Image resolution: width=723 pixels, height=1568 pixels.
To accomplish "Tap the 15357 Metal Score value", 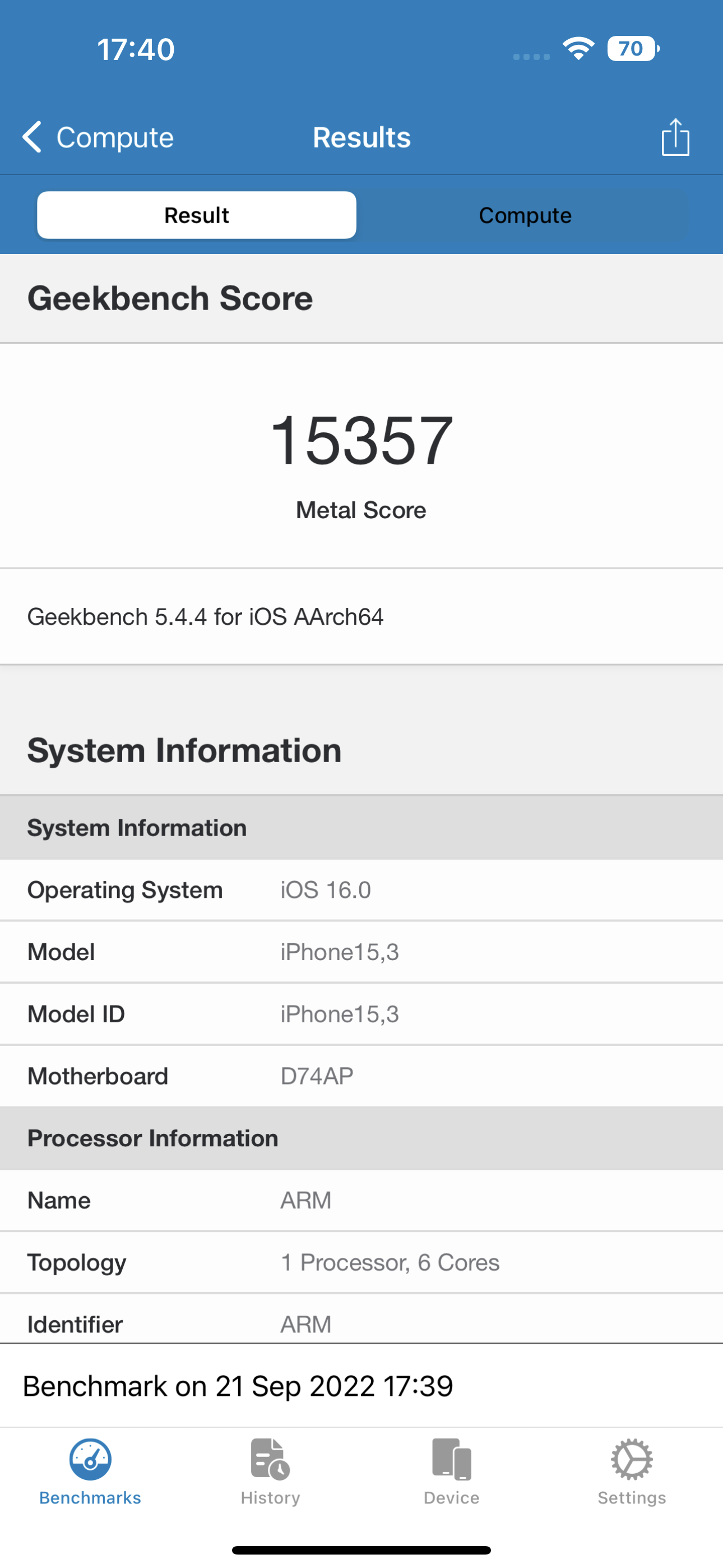I will coord(361,440).
